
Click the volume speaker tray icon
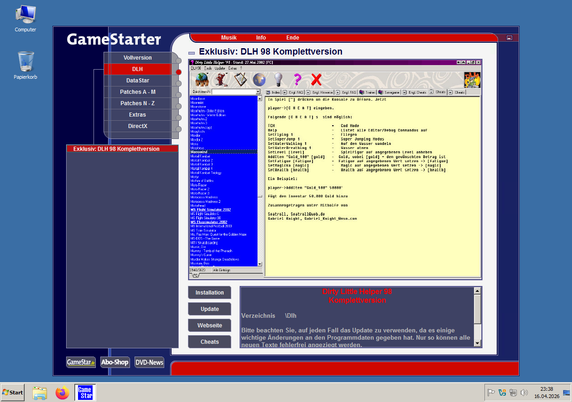point(524,393)
